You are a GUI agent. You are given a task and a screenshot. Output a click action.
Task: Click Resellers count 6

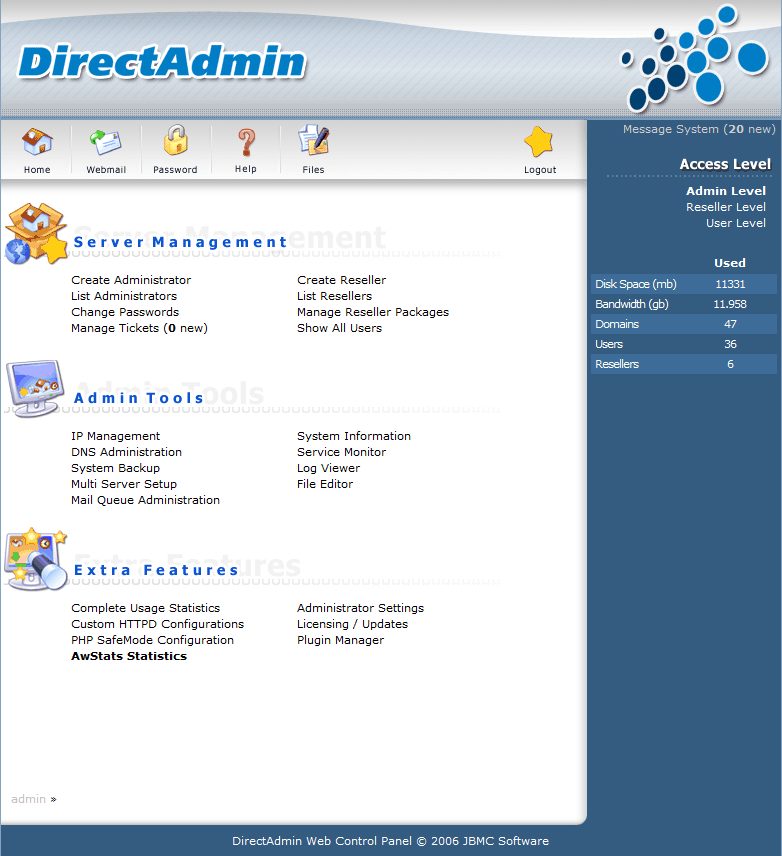click(730, 364)
